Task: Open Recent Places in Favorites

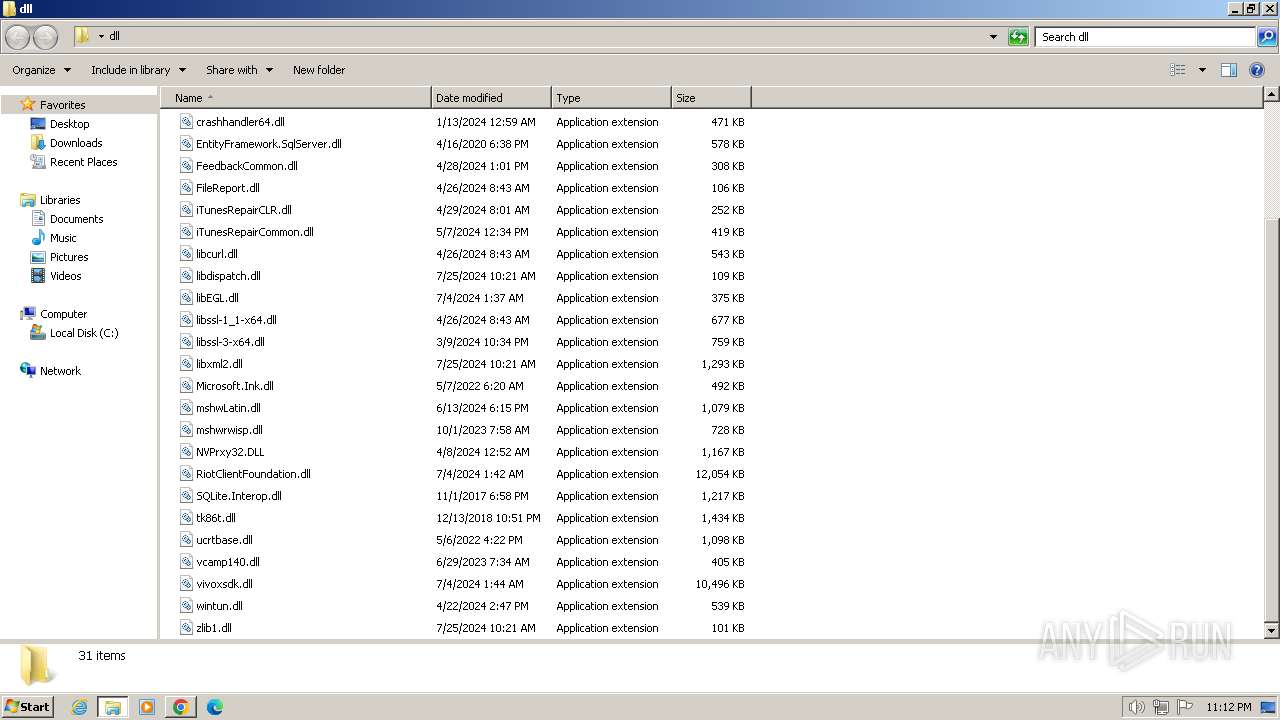Action: point(83,162)
